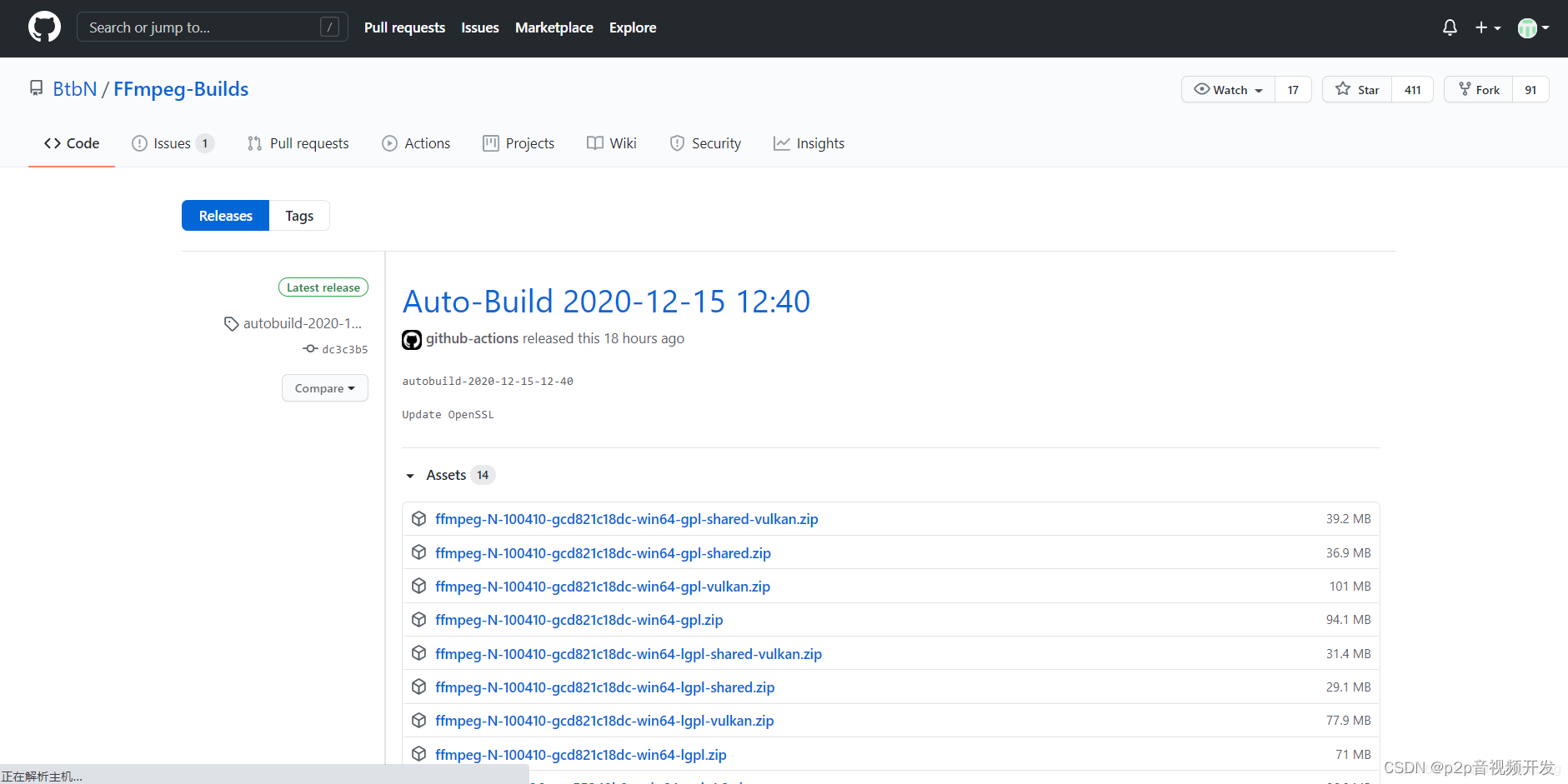Switch to the Security tab
Screen dimensions: 1568x784
pyautogui.click(x=705, y=143)
